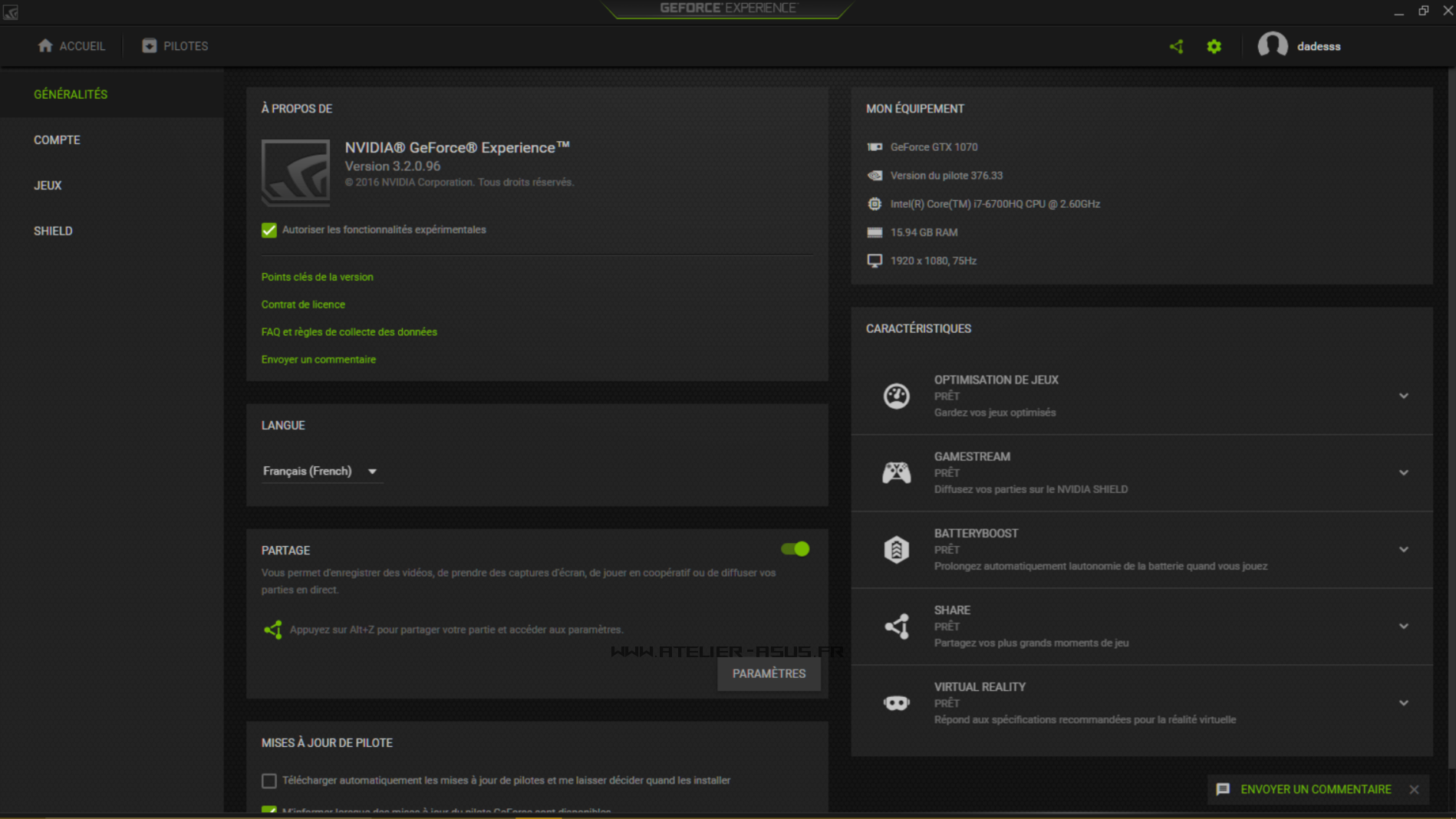Click the Virtual Reality headset icon

coord(896,702)
